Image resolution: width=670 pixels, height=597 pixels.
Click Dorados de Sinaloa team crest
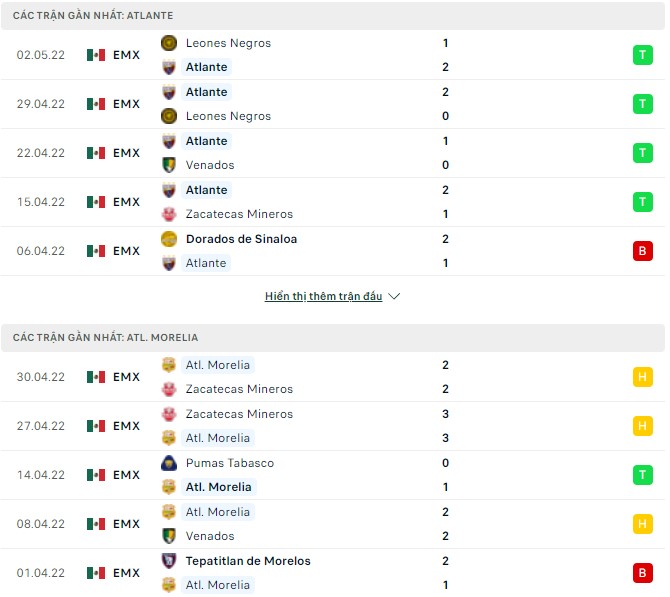coord(169,239)
